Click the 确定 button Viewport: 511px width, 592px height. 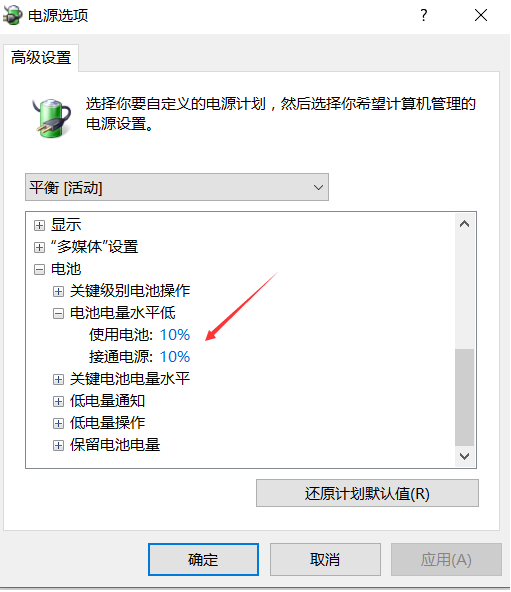coord(203,560)
